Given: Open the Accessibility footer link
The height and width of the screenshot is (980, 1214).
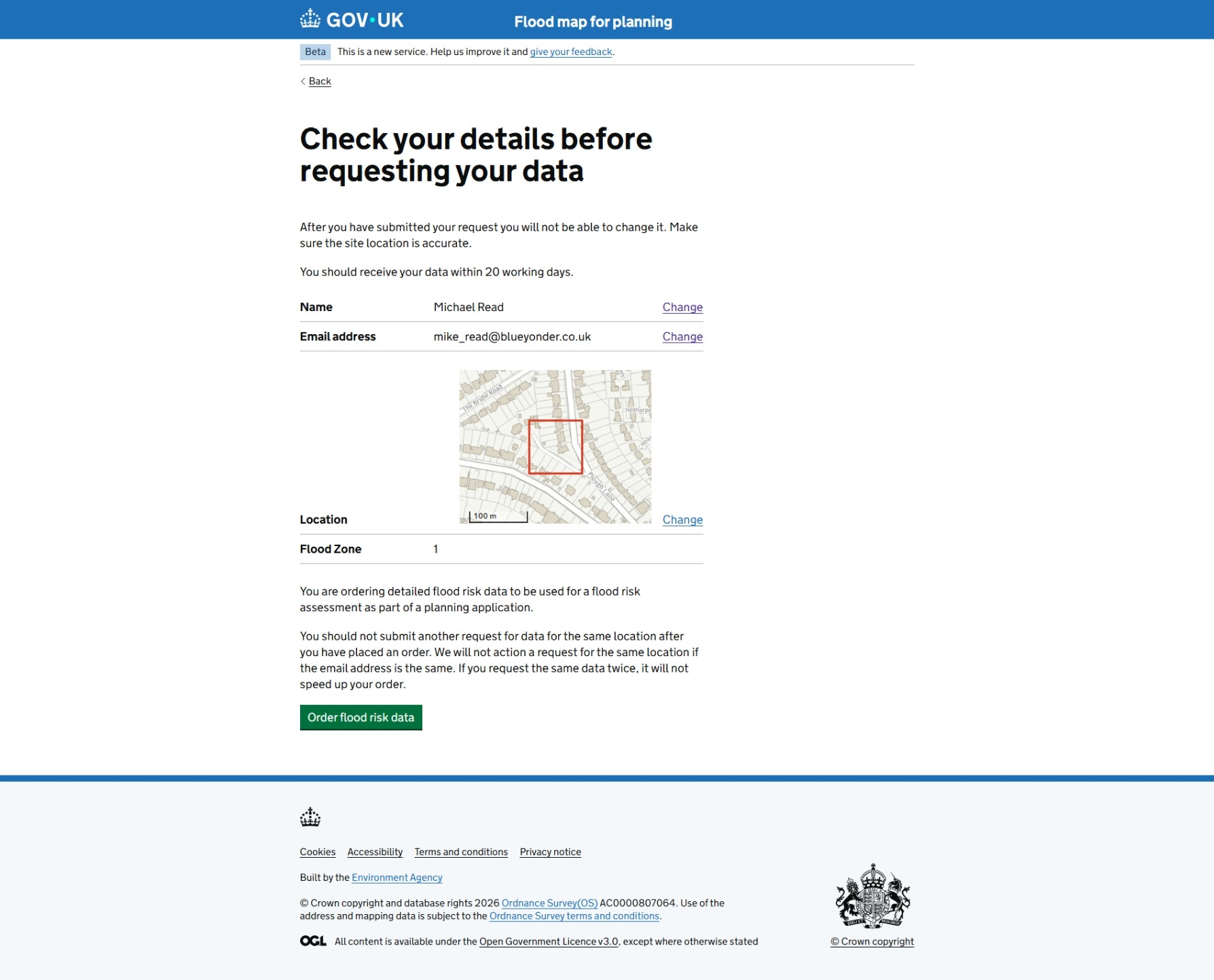Looking at the screenshot, I should [375, 852].
